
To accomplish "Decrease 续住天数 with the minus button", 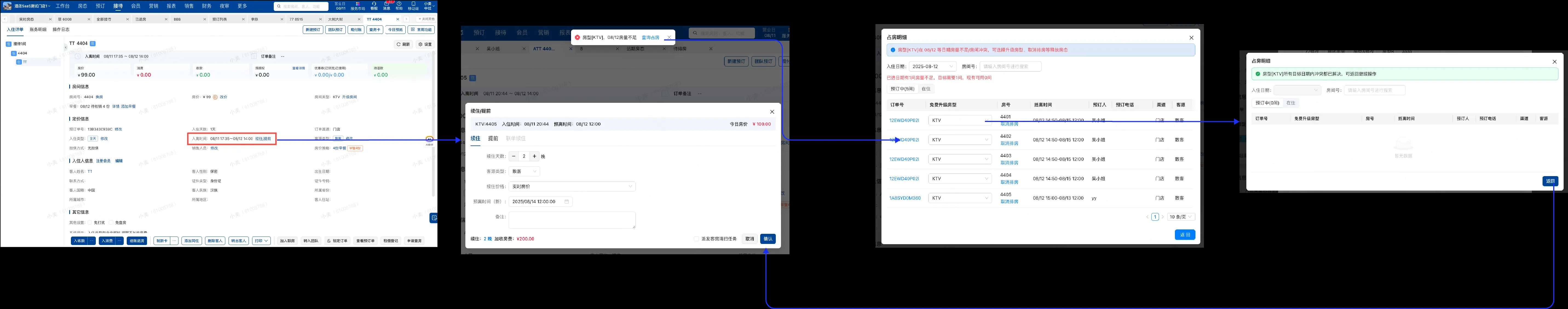I will pyautogui.click(x=514, y=156).
